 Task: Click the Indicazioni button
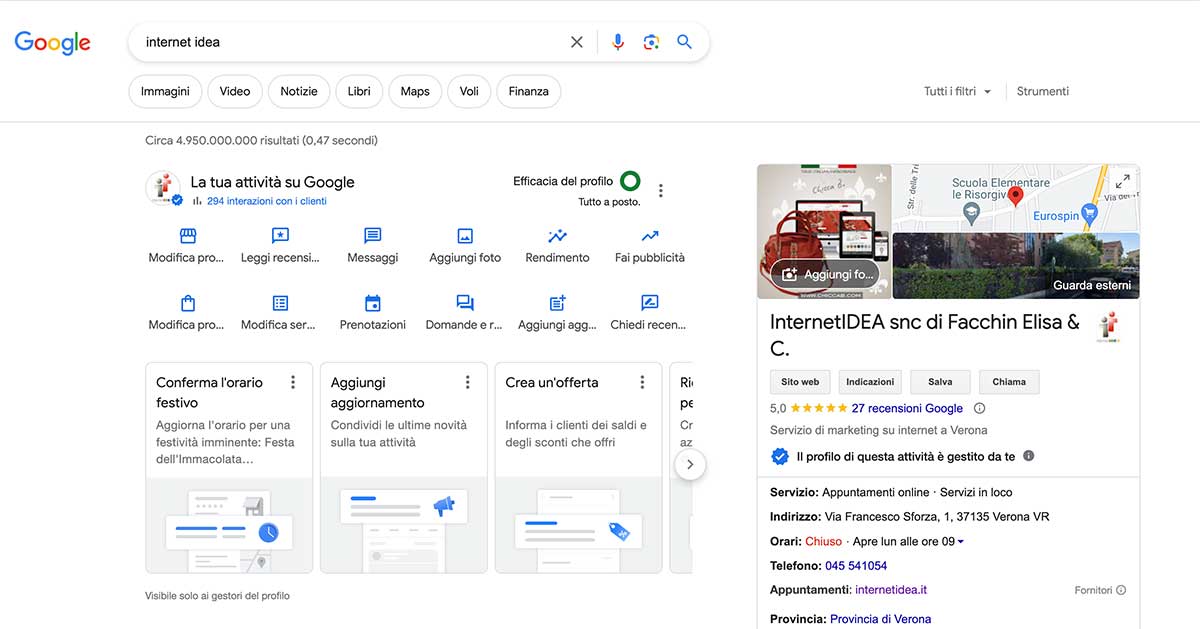coord(870,382)
